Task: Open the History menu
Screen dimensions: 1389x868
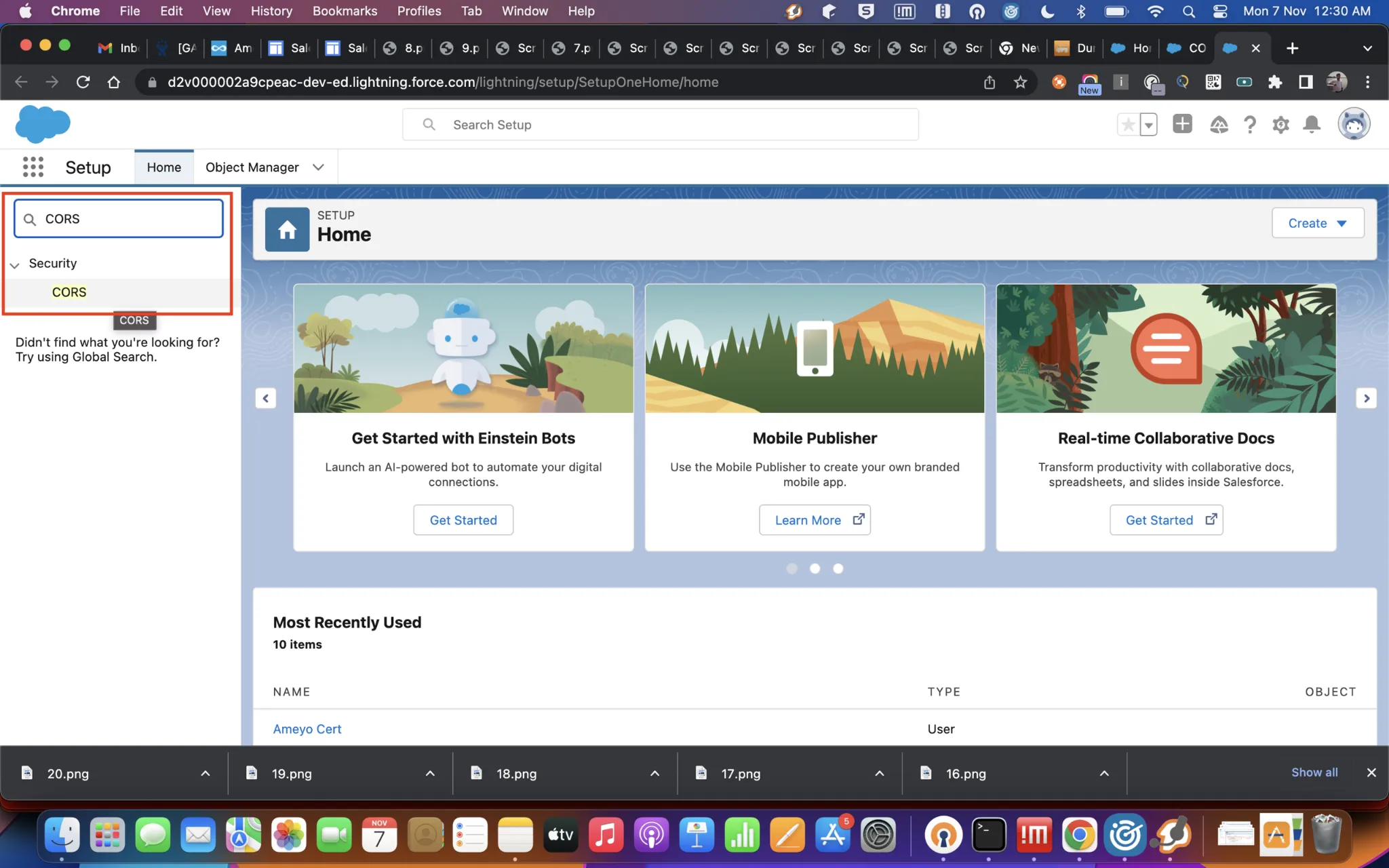Action: tap(271, 11)
